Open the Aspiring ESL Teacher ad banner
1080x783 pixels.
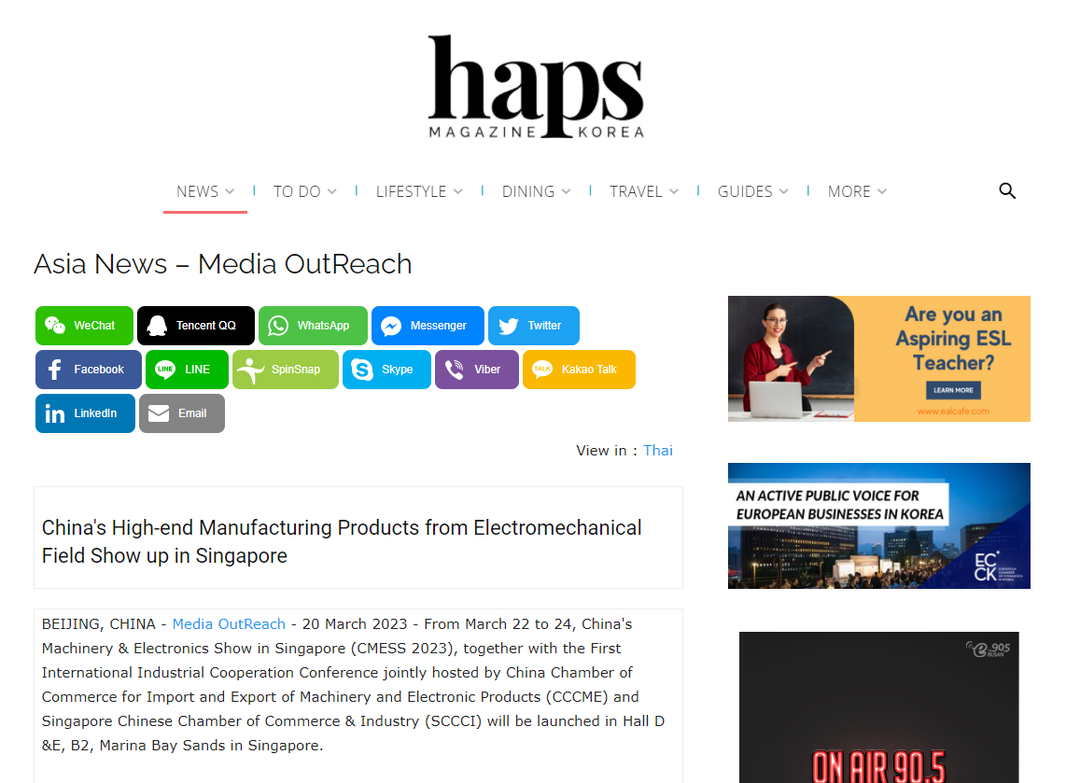tap(878, 358)
